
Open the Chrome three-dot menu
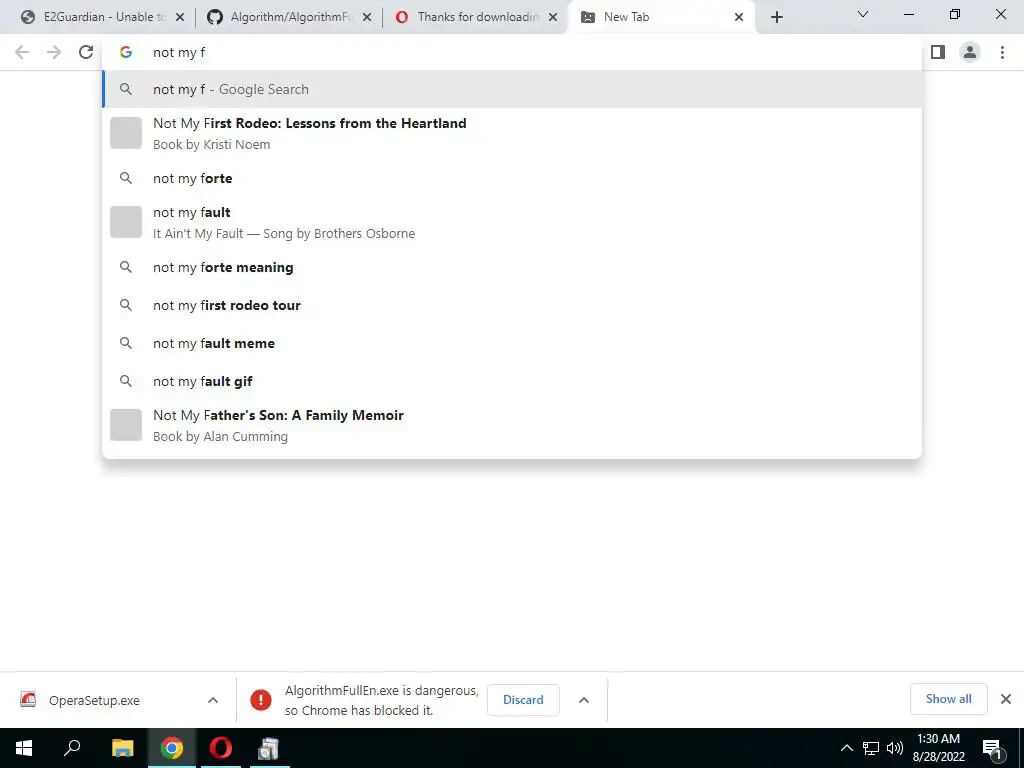pos(1002,52)
